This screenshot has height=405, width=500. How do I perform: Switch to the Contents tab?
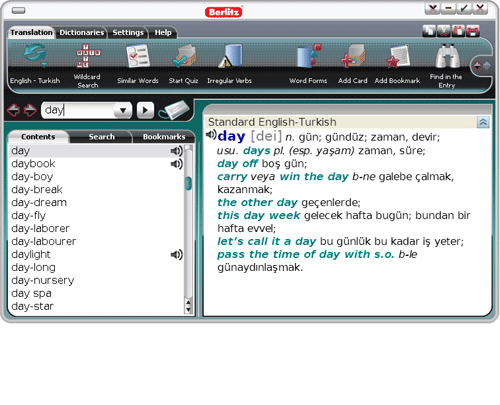pyautogui.click(x=38, y=137)
